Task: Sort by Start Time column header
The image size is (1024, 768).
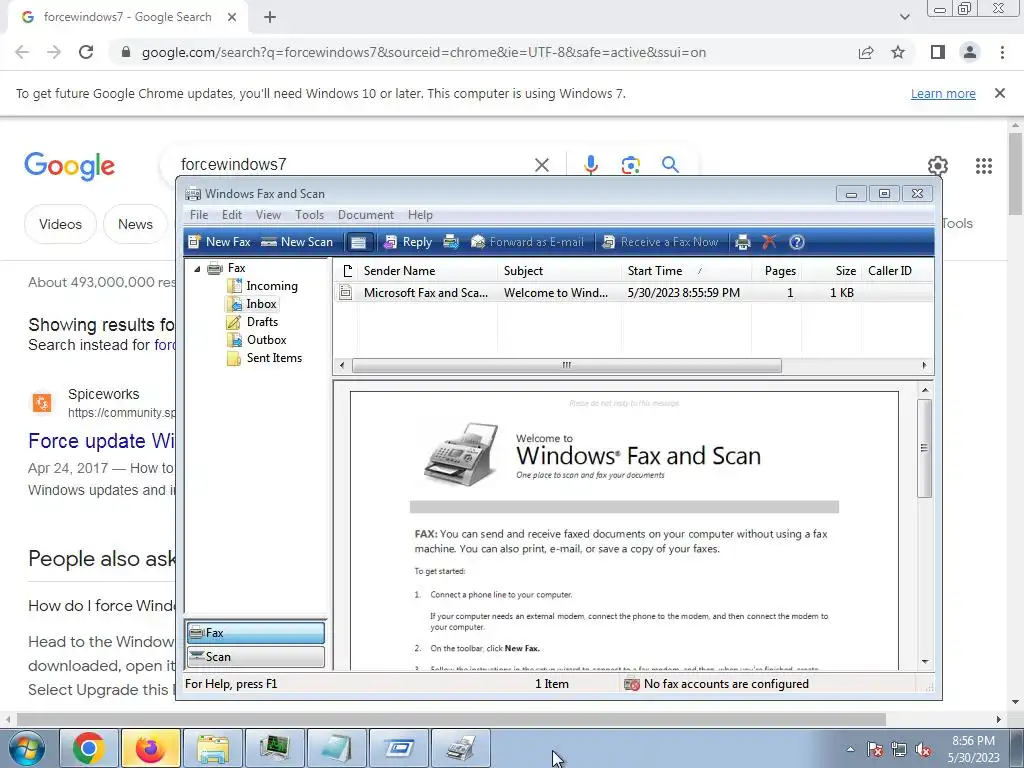Action: click(x=686, y=270)
